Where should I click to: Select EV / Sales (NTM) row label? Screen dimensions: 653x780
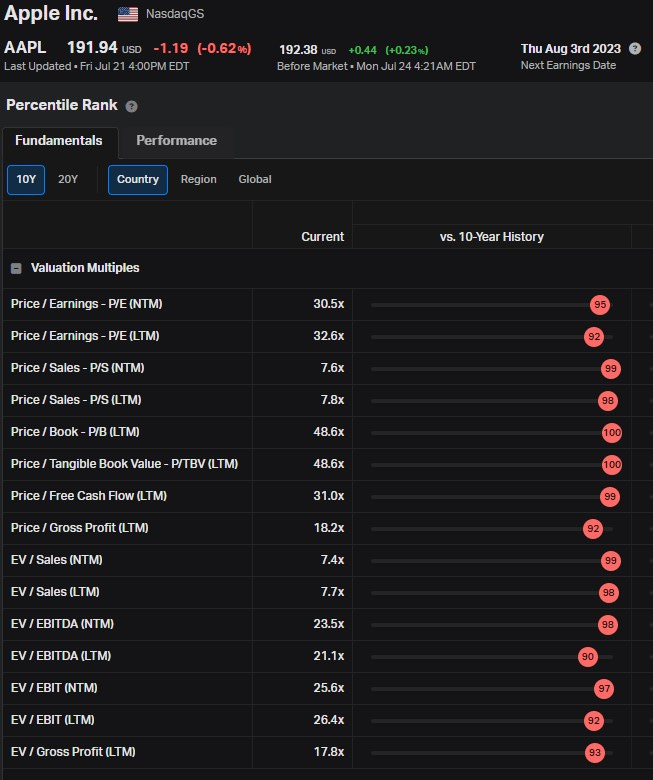(x=57, y=560)
